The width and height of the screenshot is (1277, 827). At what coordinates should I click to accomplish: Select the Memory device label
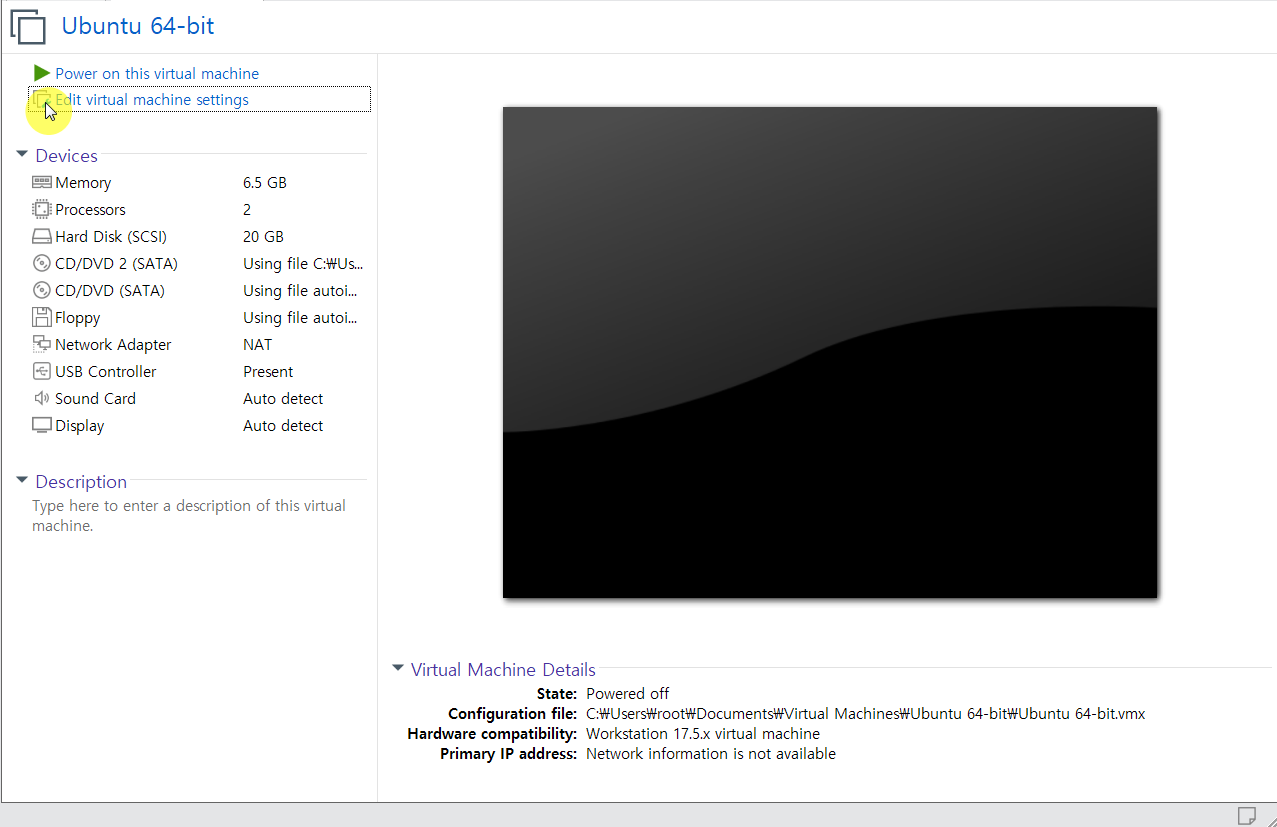tap(83, 183)
